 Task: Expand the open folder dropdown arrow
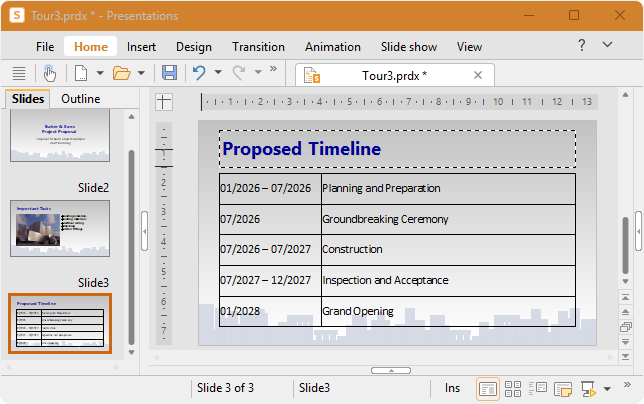coord(141,73)
